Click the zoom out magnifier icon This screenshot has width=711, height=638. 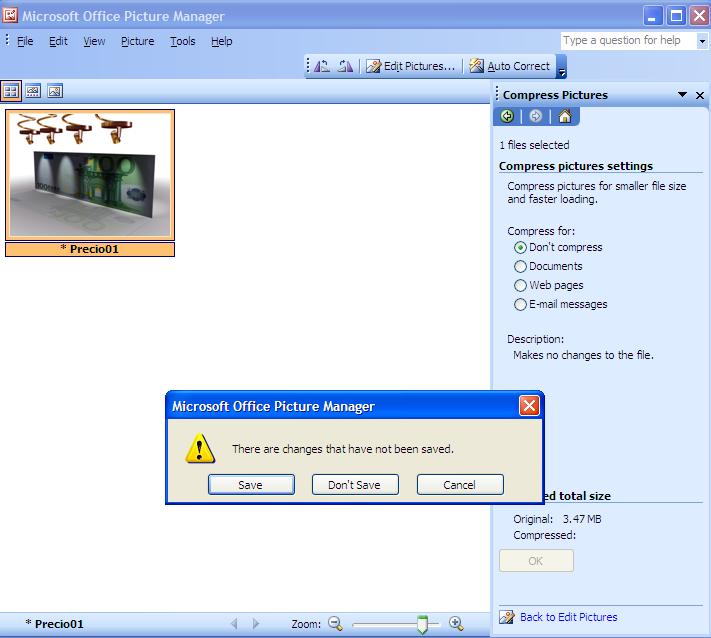tap(336, 624)
